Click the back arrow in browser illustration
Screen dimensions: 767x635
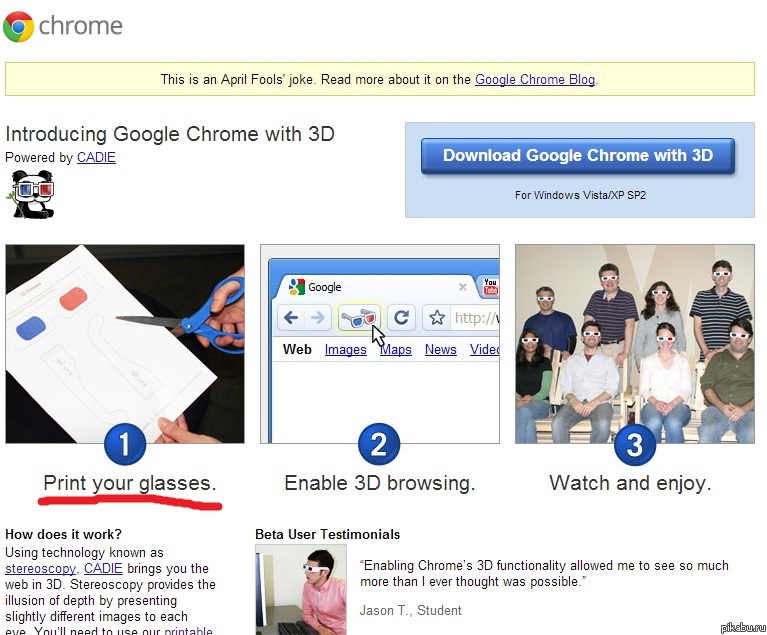click(291, 318)
